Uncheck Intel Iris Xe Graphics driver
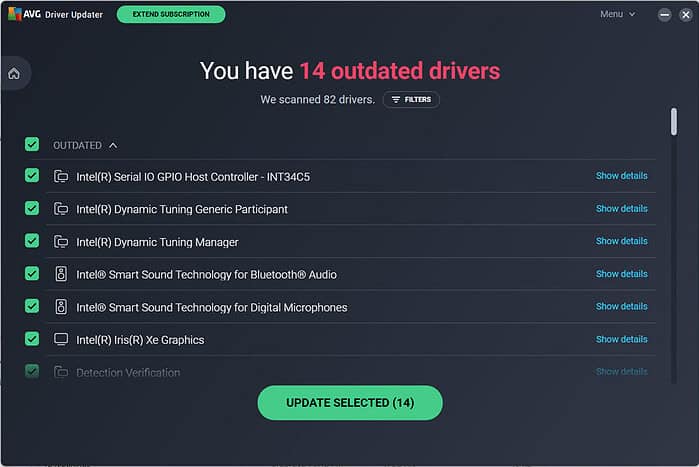The width and height of the screenshot is (699, 467). tap(32, 339)
